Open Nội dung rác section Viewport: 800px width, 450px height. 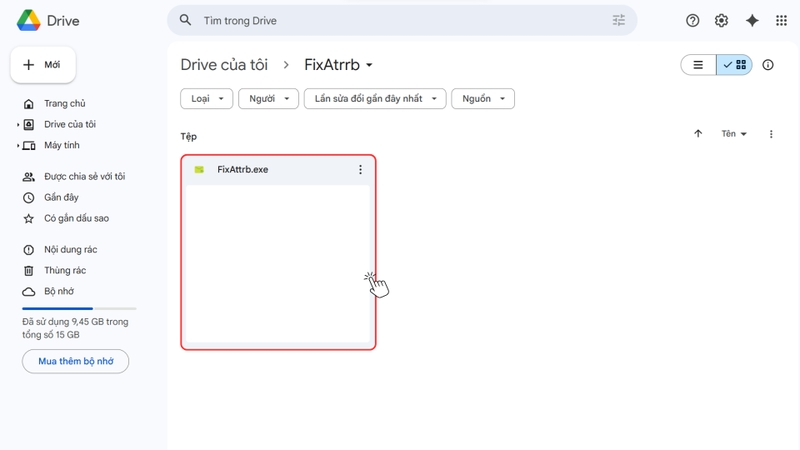pos(70,249)
